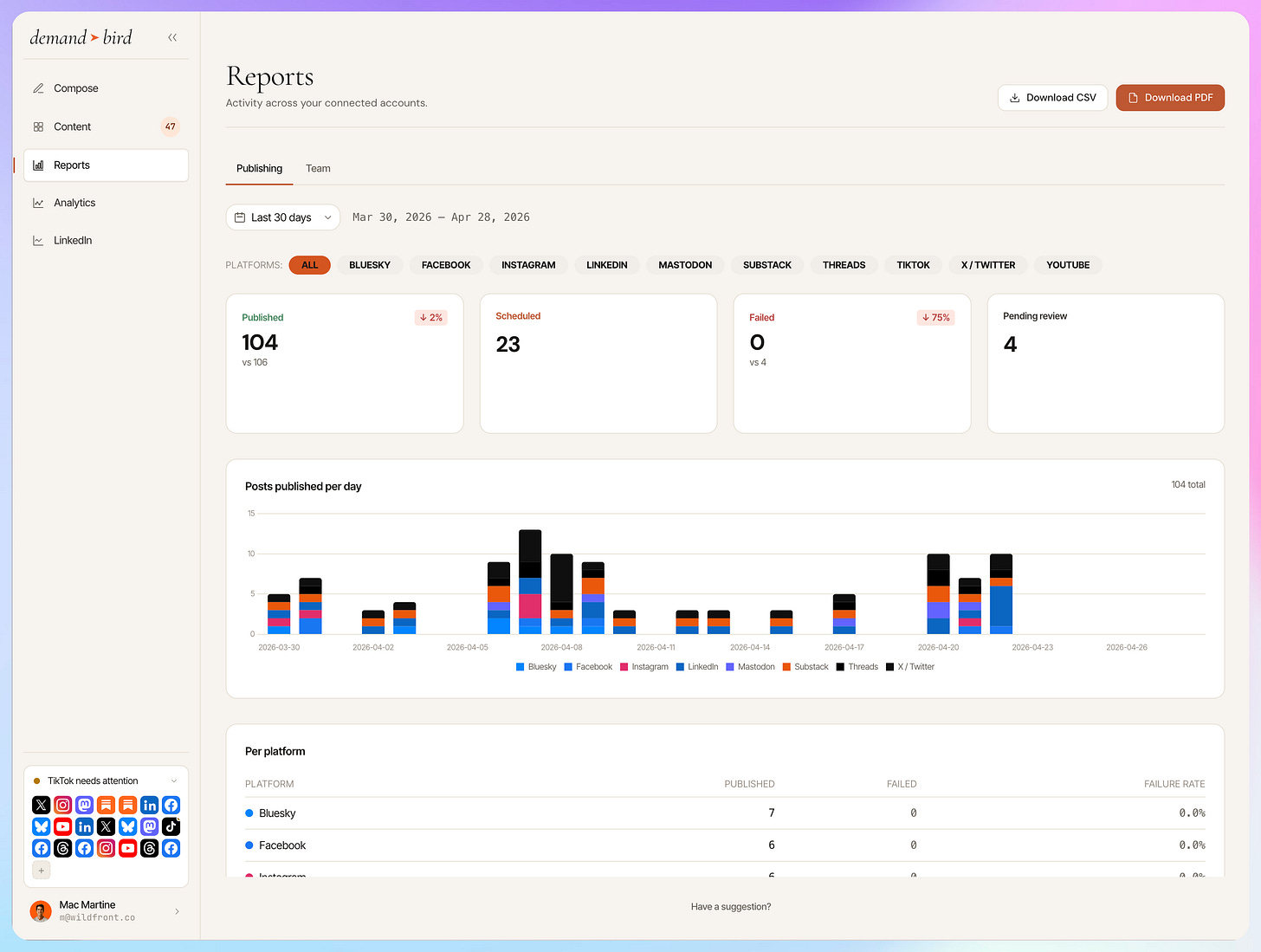
Task: Click the 75% decrease badge on Failed
Action: pyautogui.click(x=936, y=318)
